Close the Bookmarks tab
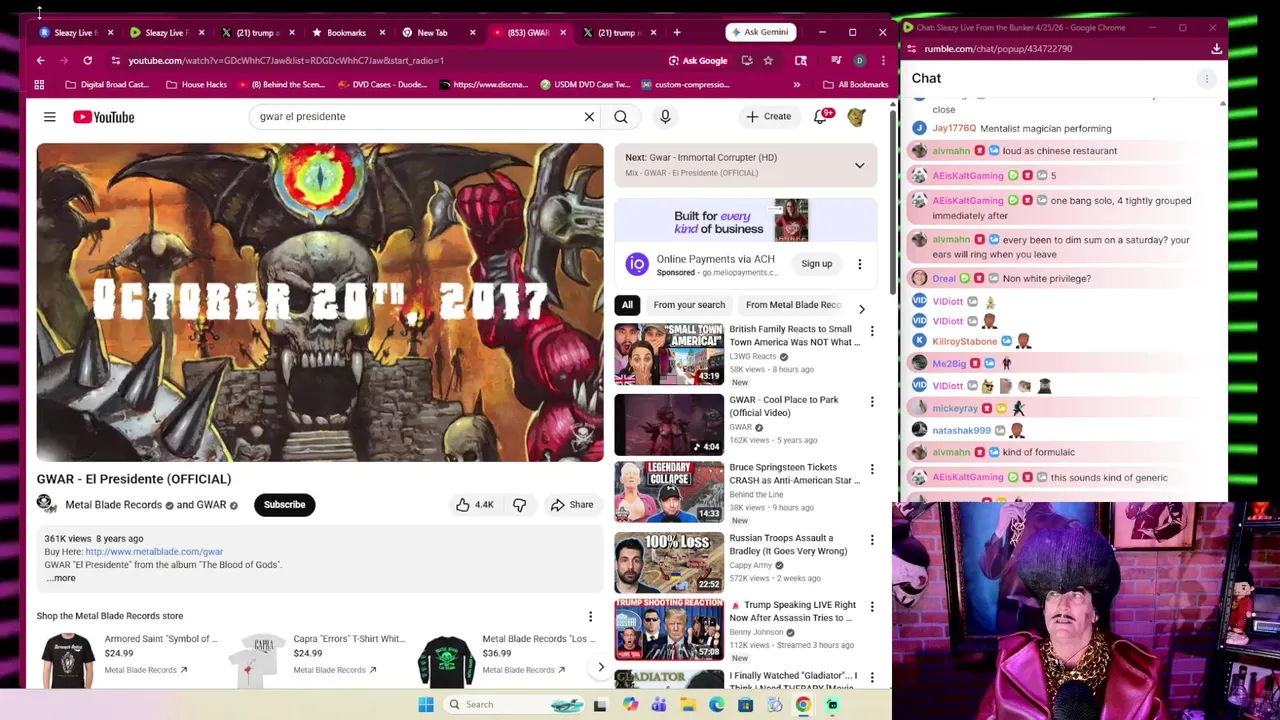This screenshot has width=1280, height=720. click(x=381, y=33)
